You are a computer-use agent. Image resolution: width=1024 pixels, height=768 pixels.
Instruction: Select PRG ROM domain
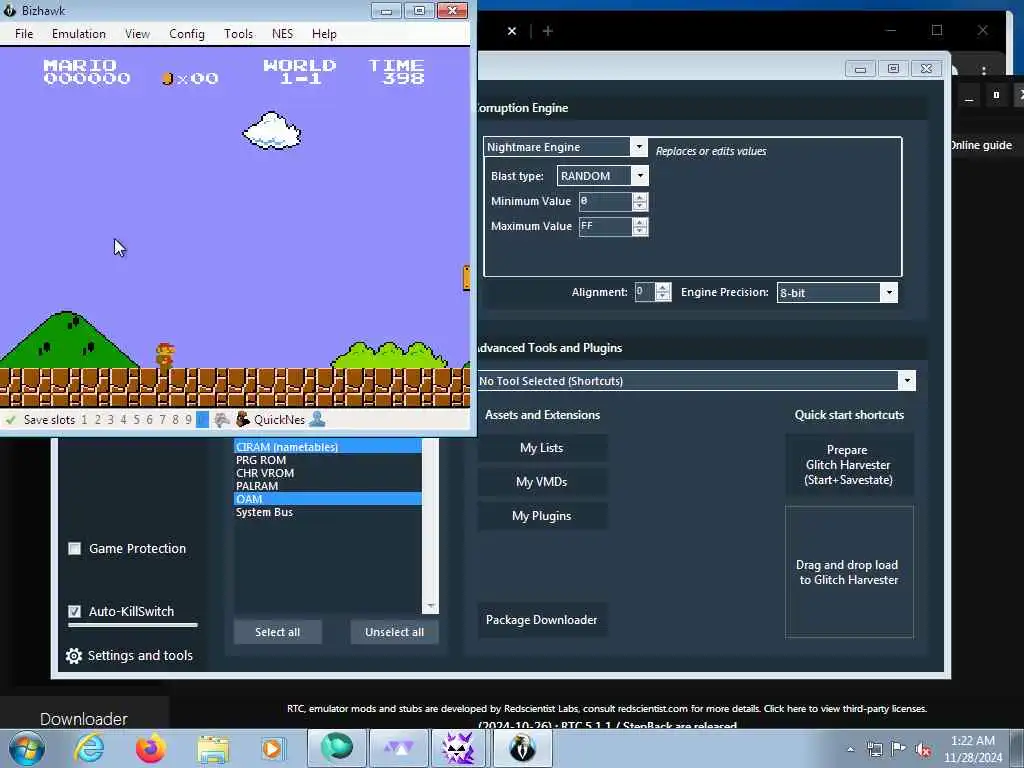click(x=328, y=460)
